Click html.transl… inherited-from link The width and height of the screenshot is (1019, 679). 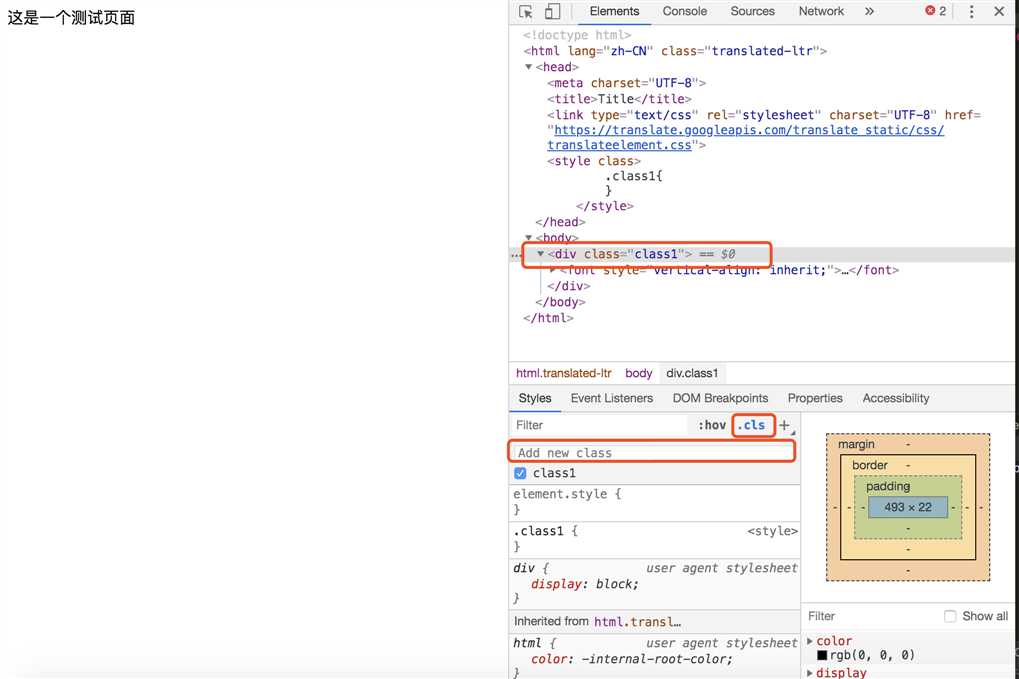(x=637, y=622)
